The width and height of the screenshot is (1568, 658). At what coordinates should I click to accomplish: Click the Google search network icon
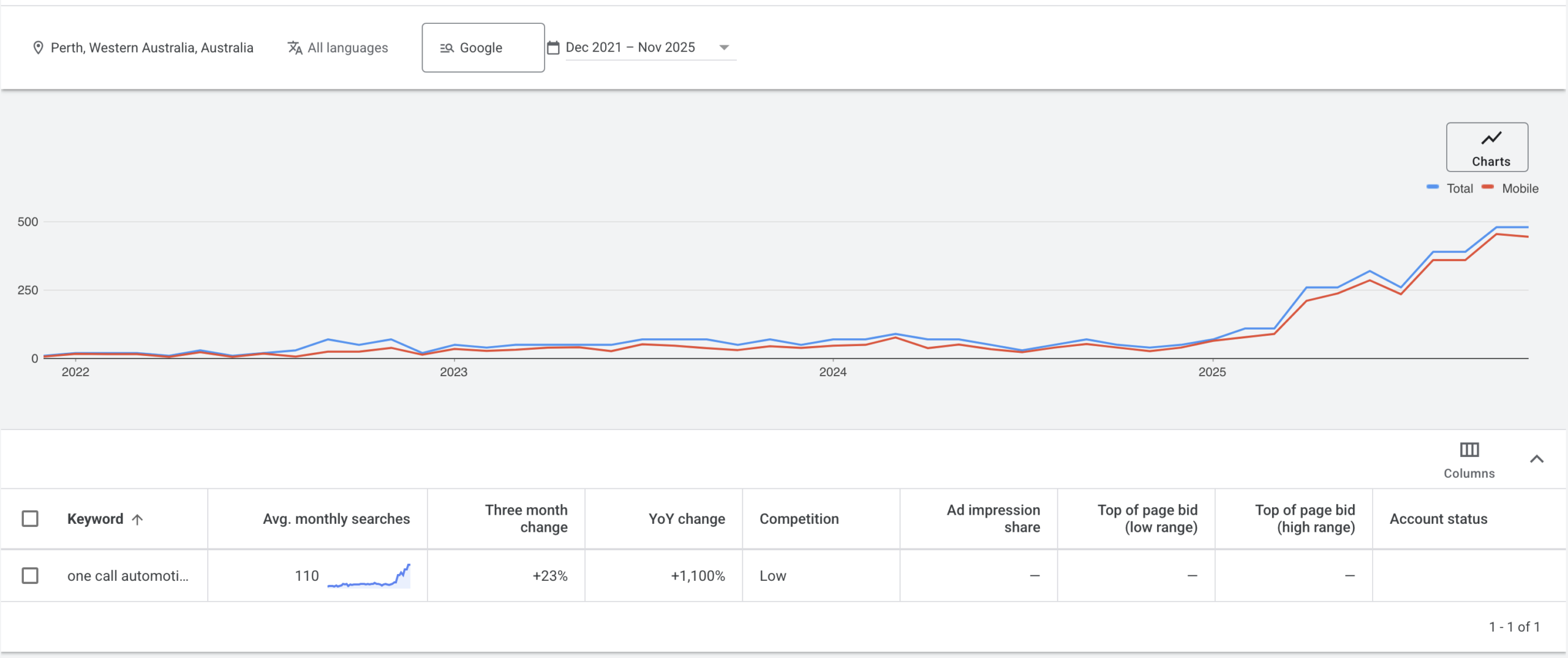pos(447,48)
